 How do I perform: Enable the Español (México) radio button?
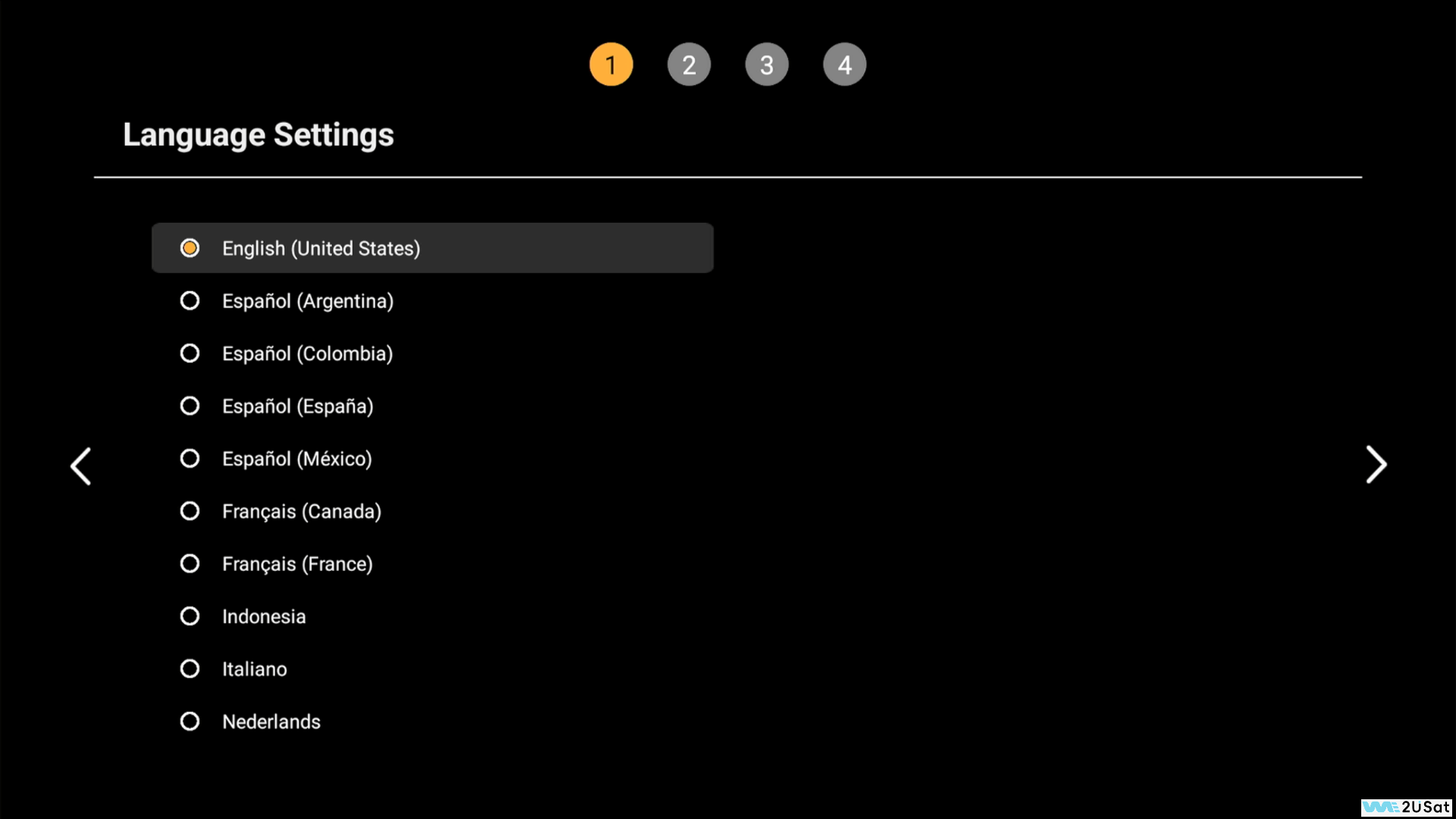click(x=190, y=459)
